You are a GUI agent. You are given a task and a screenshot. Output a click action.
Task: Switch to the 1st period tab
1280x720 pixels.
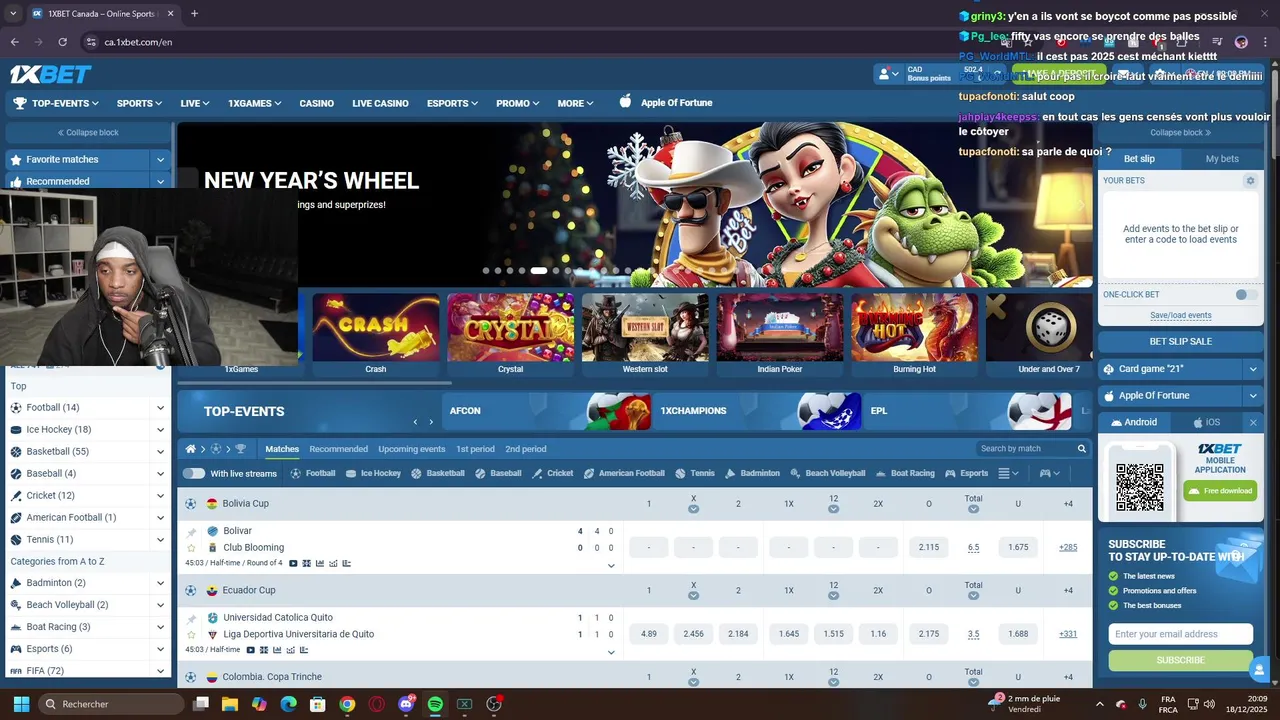475,449
